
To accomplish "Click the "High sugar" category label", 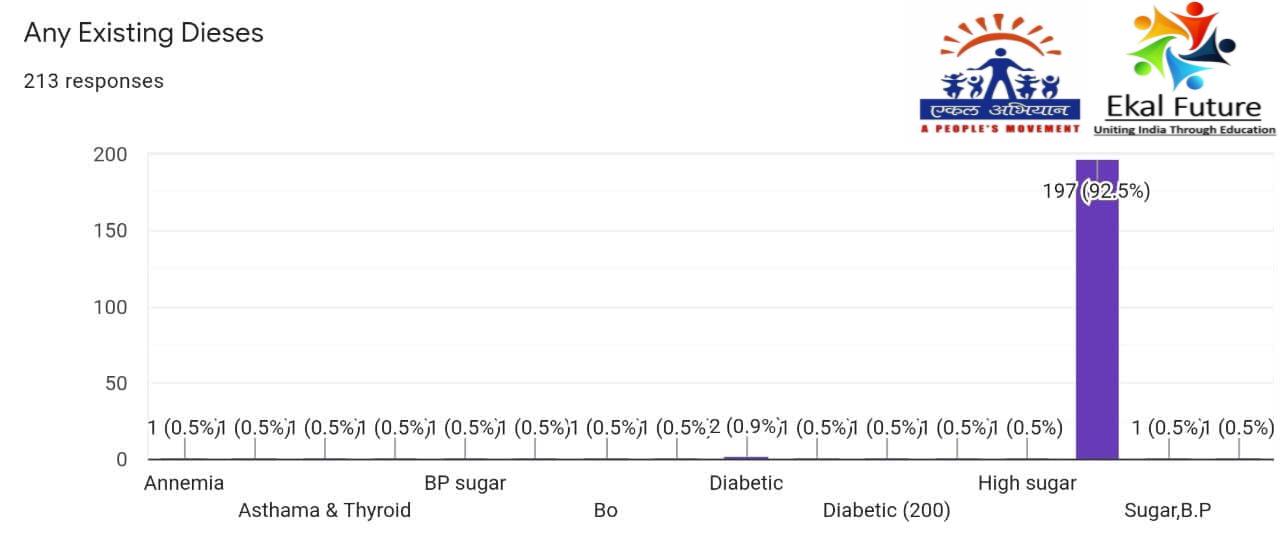I will pyautogui.click(x=1027, y=484).
